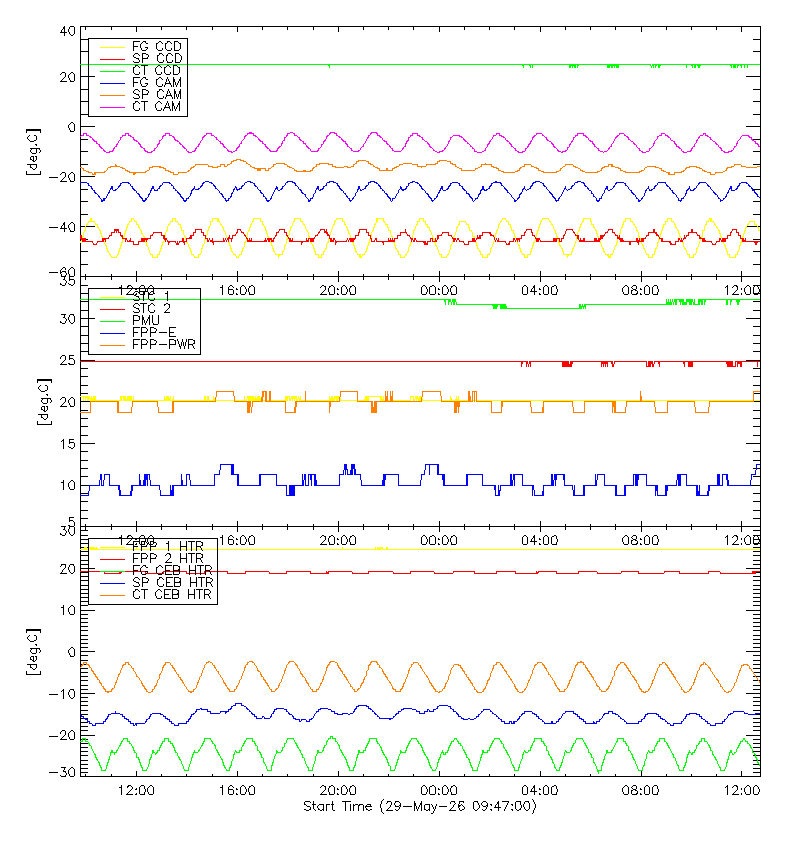Select the SP CAM legend entry
Image resolution: width=800 pixels, height=850 pixels.
(x=141, y=95)
